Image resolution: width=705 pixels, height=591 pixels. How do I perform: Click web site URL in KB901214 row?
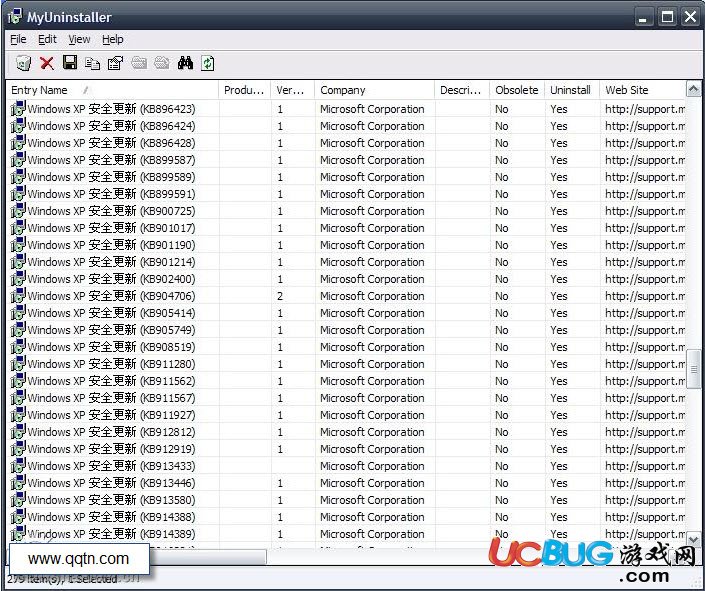click(x=645, y=262)
